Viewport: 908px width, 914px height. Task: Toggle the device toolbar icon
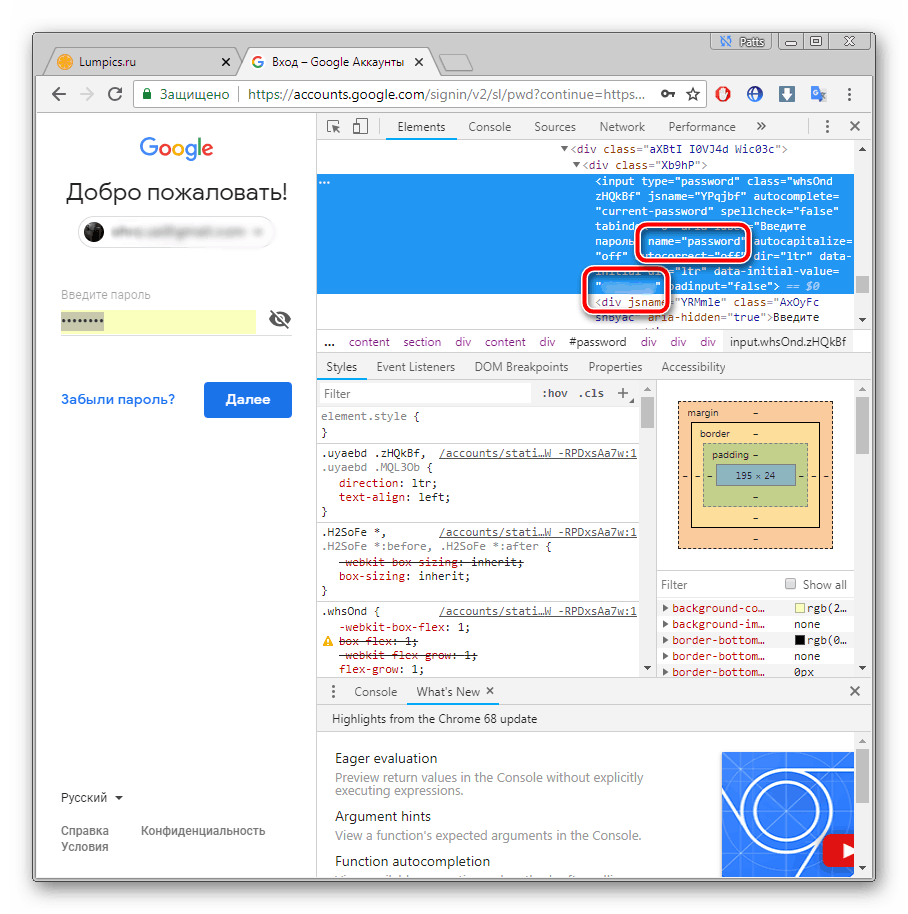point(360,127)
